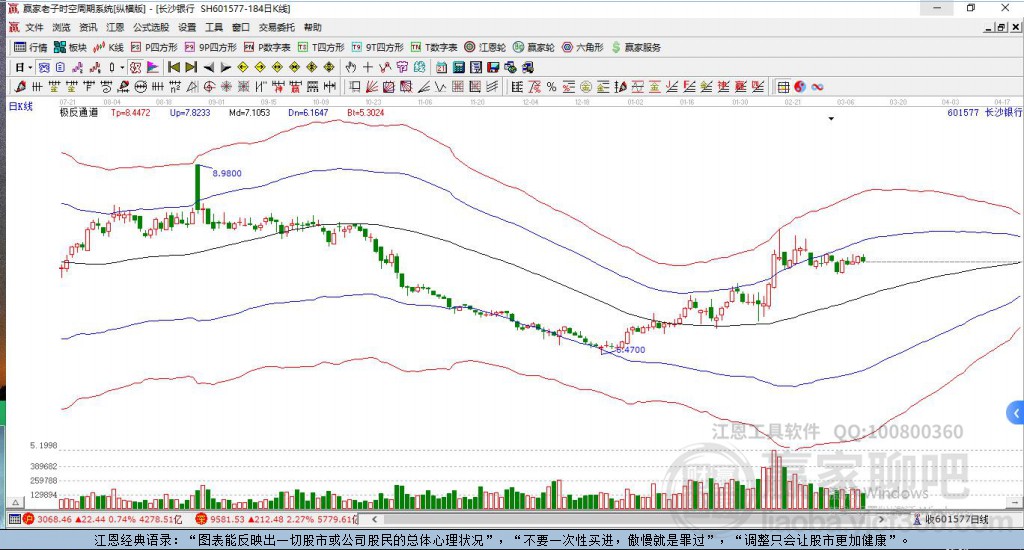Open the T四方形 tool

pyautogui.click(x=321, y=47)
